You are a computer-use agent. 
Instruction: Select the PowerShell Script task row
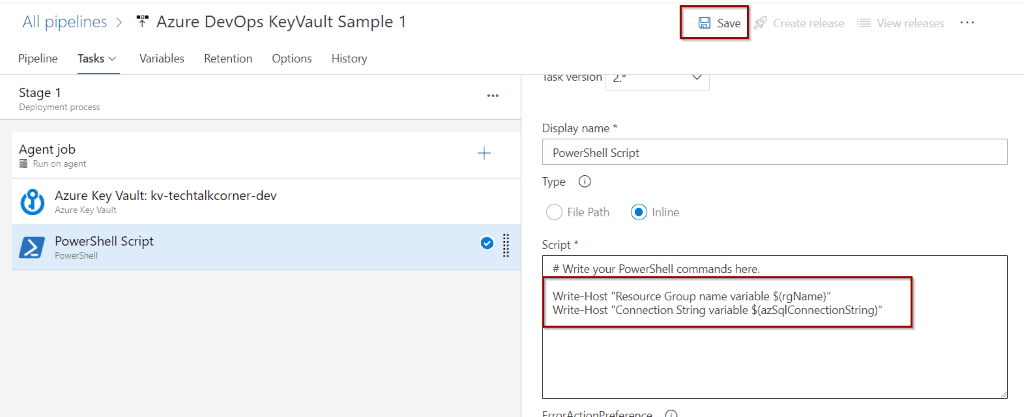pyautogui.click(x=266, y=247)
